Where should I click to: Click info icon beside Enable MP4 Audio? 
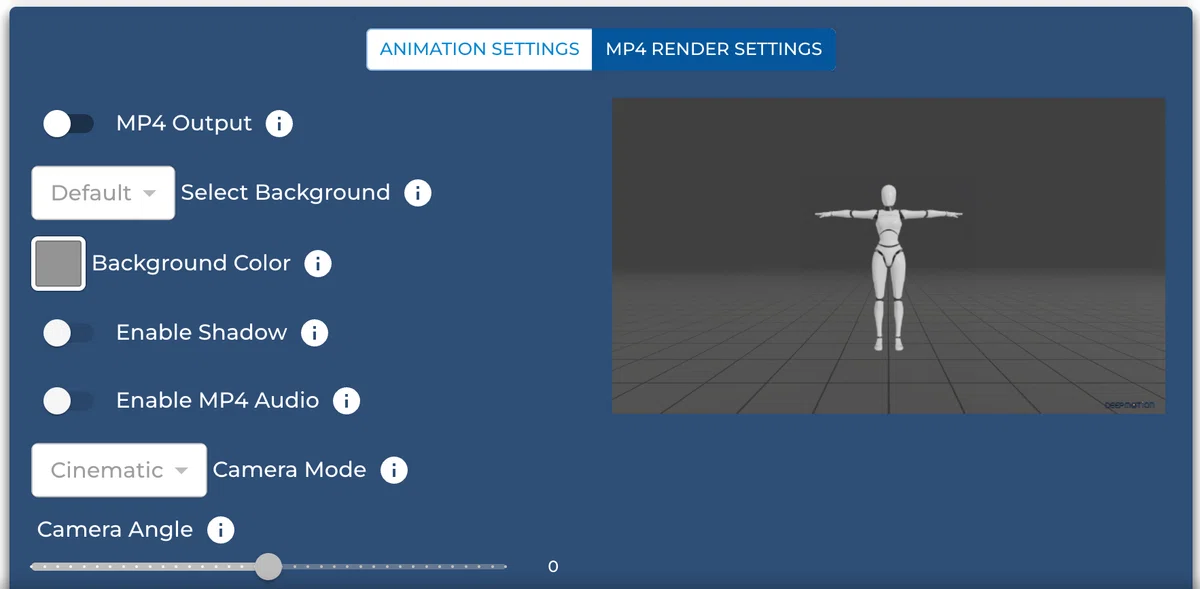click(x=346, y=401)
